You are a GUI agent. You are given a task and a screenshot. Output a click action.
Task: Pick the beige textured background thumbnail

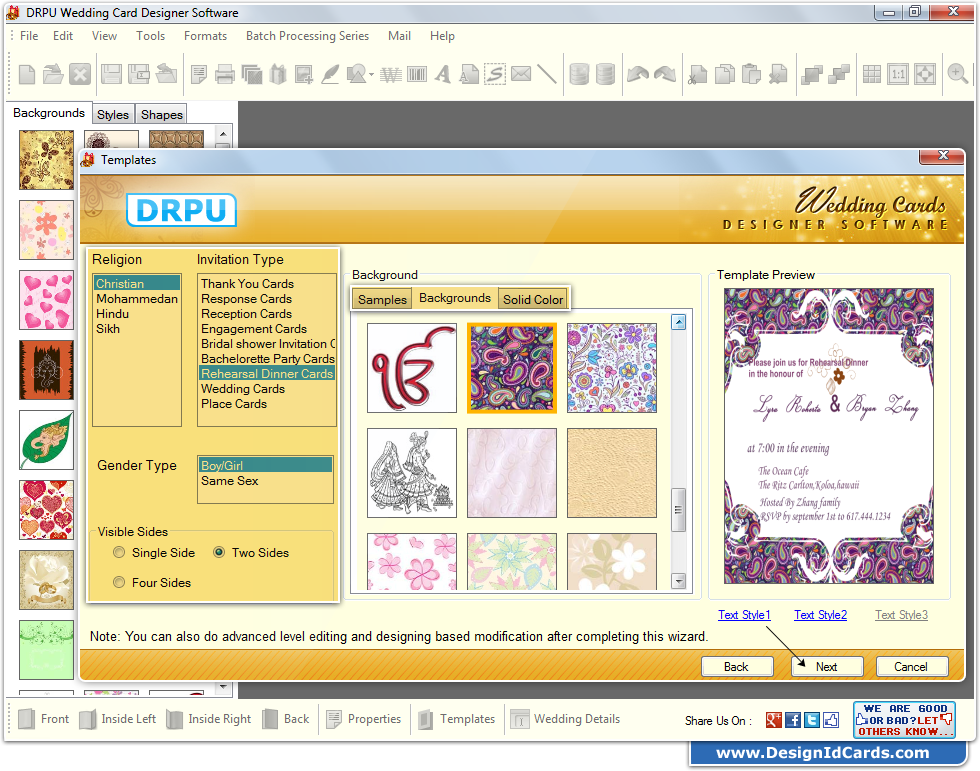[x=612, y=473]
